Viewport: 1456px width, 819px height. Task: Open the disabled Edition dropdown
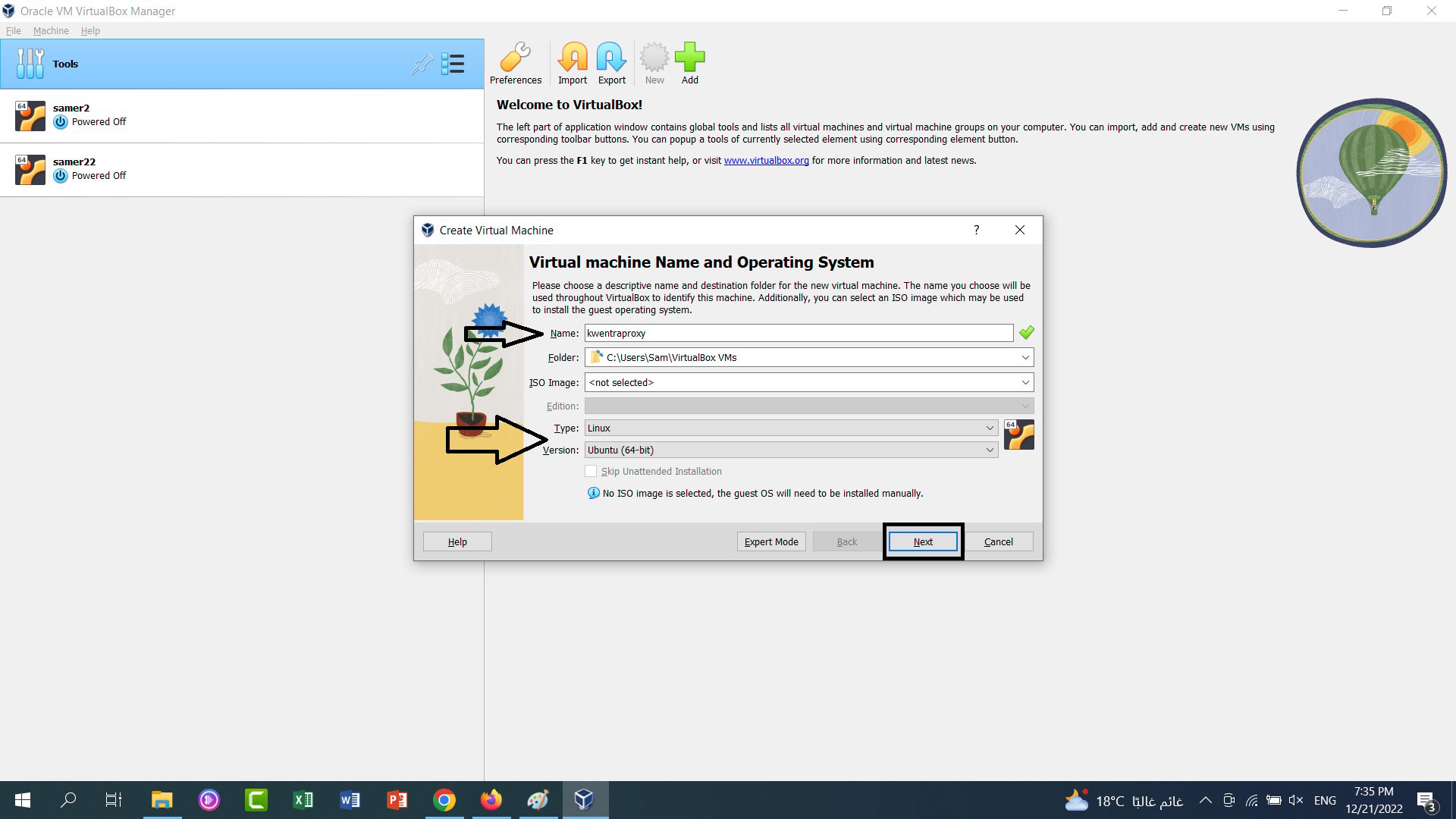[809, 406]
